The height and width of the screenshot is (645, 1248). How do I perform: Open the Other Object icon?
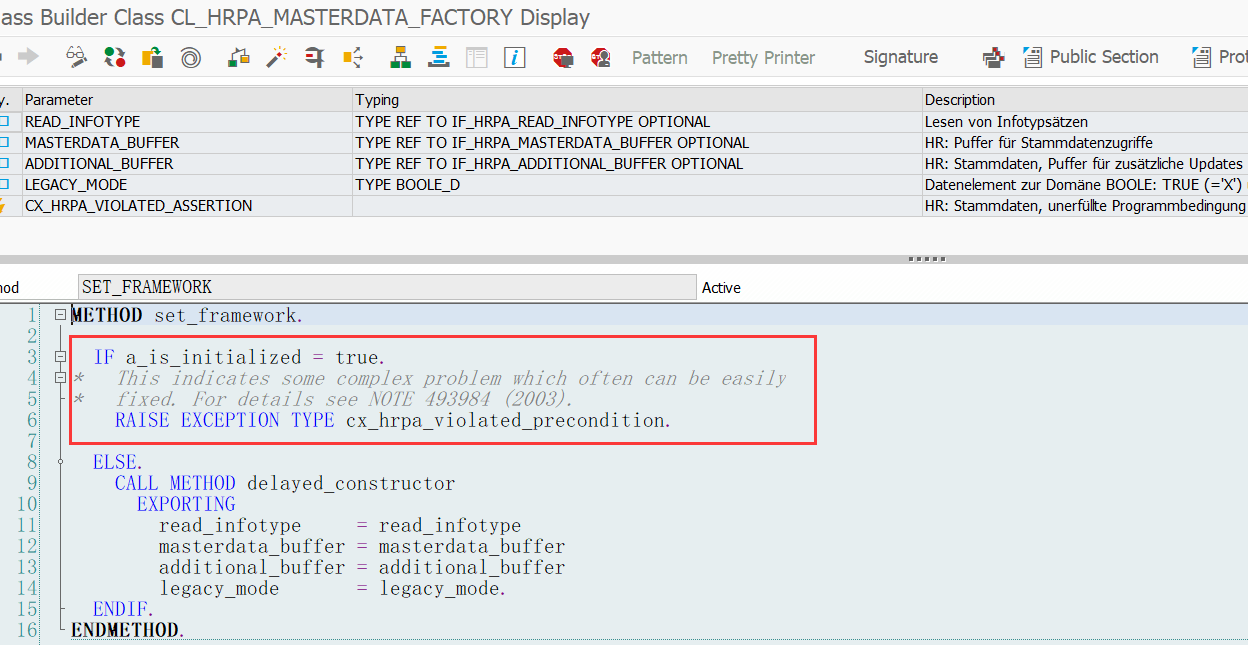(152, 57)
